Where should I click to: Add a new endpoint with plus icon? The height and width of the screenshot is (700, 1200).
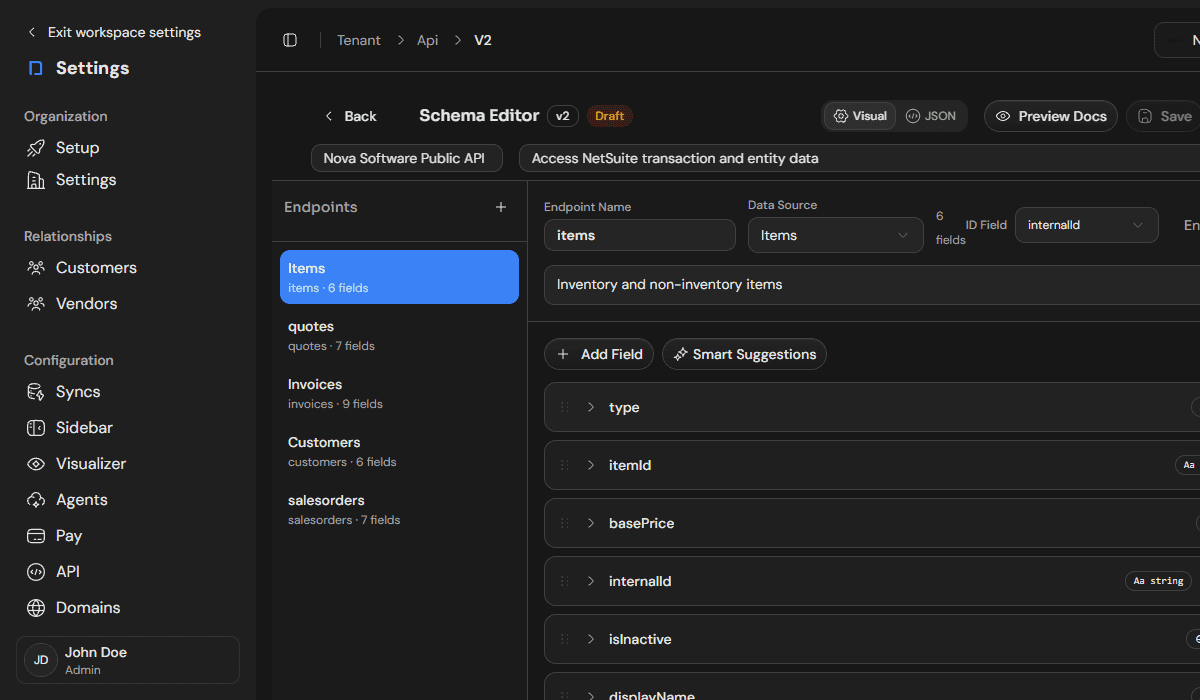click(x=501, y=207)
